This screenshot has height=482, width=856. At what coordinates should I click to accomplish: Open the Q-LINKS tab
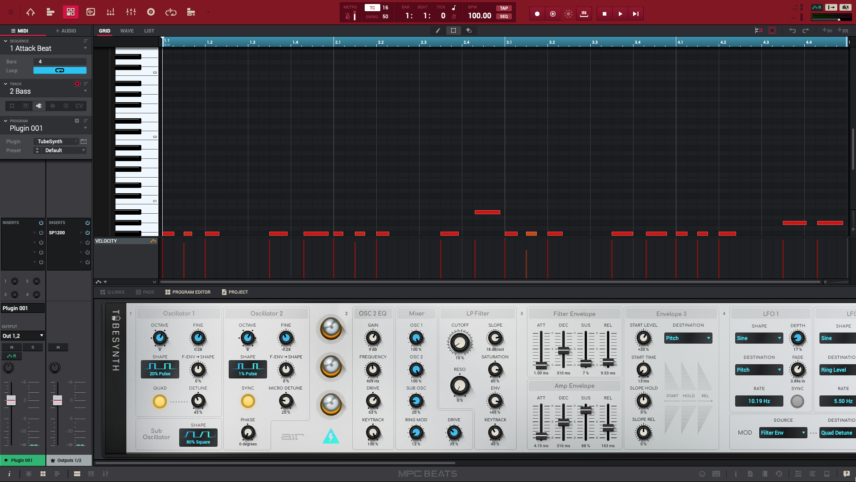[112, 292]
